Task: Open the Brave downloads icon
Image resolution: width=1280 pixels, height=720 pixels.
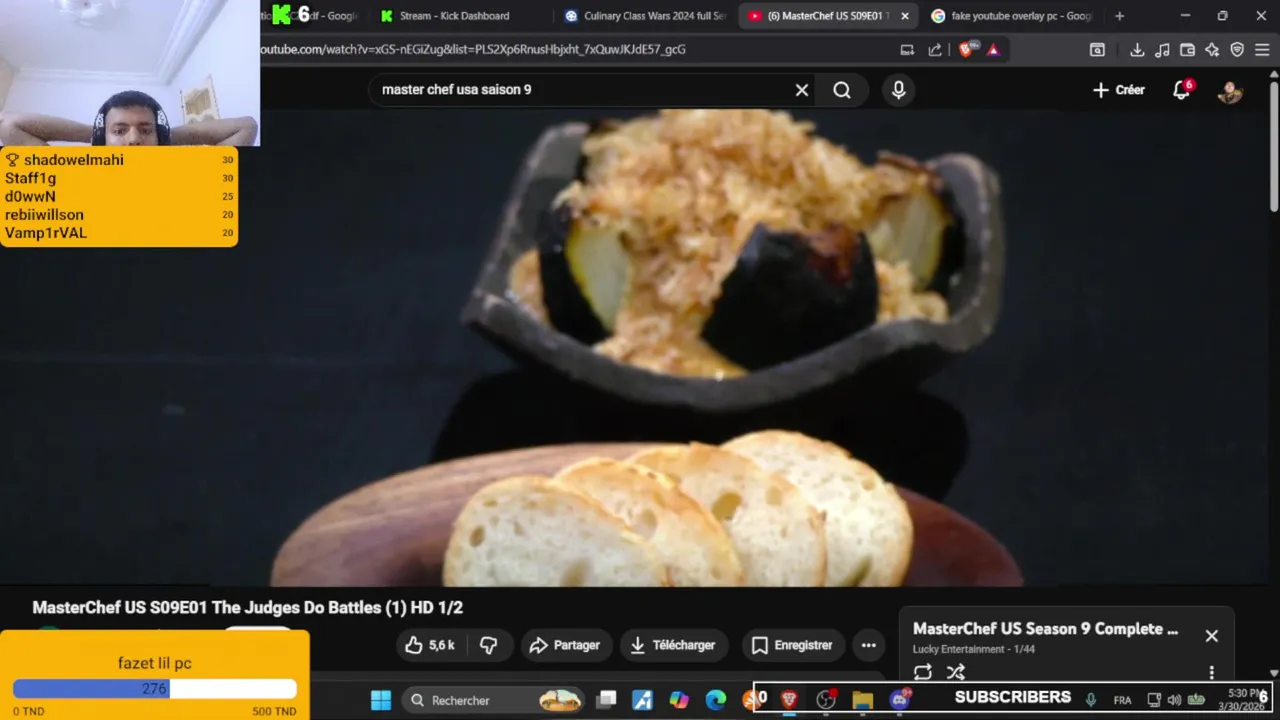Action: [x=1137, y=49]
